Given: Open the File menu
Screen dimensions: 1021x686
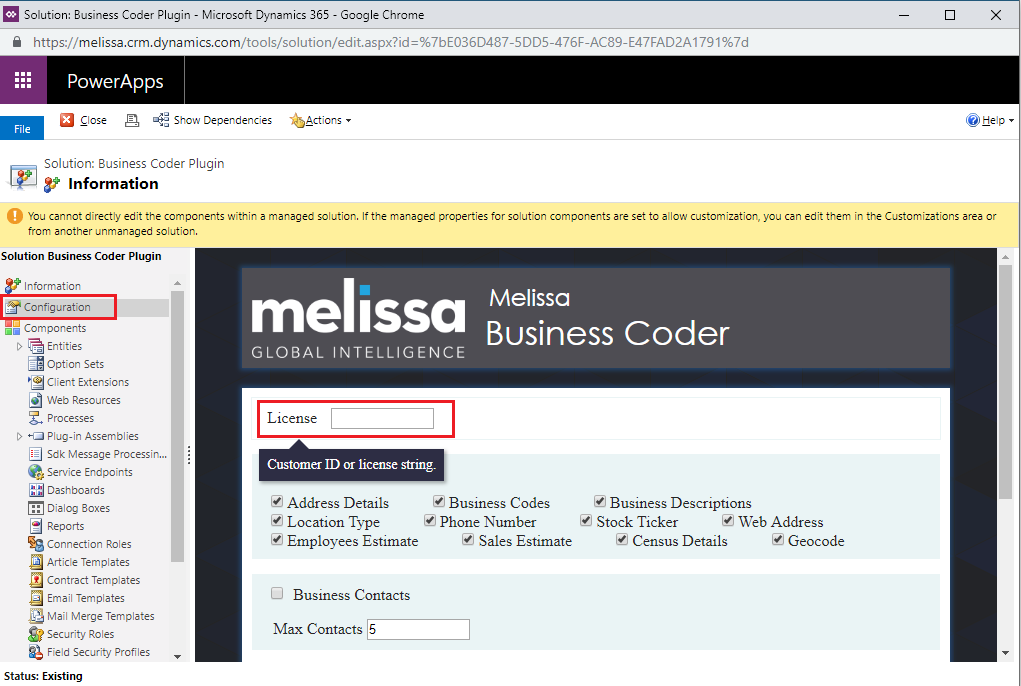Looking at the screenshot, I should 22,129.
